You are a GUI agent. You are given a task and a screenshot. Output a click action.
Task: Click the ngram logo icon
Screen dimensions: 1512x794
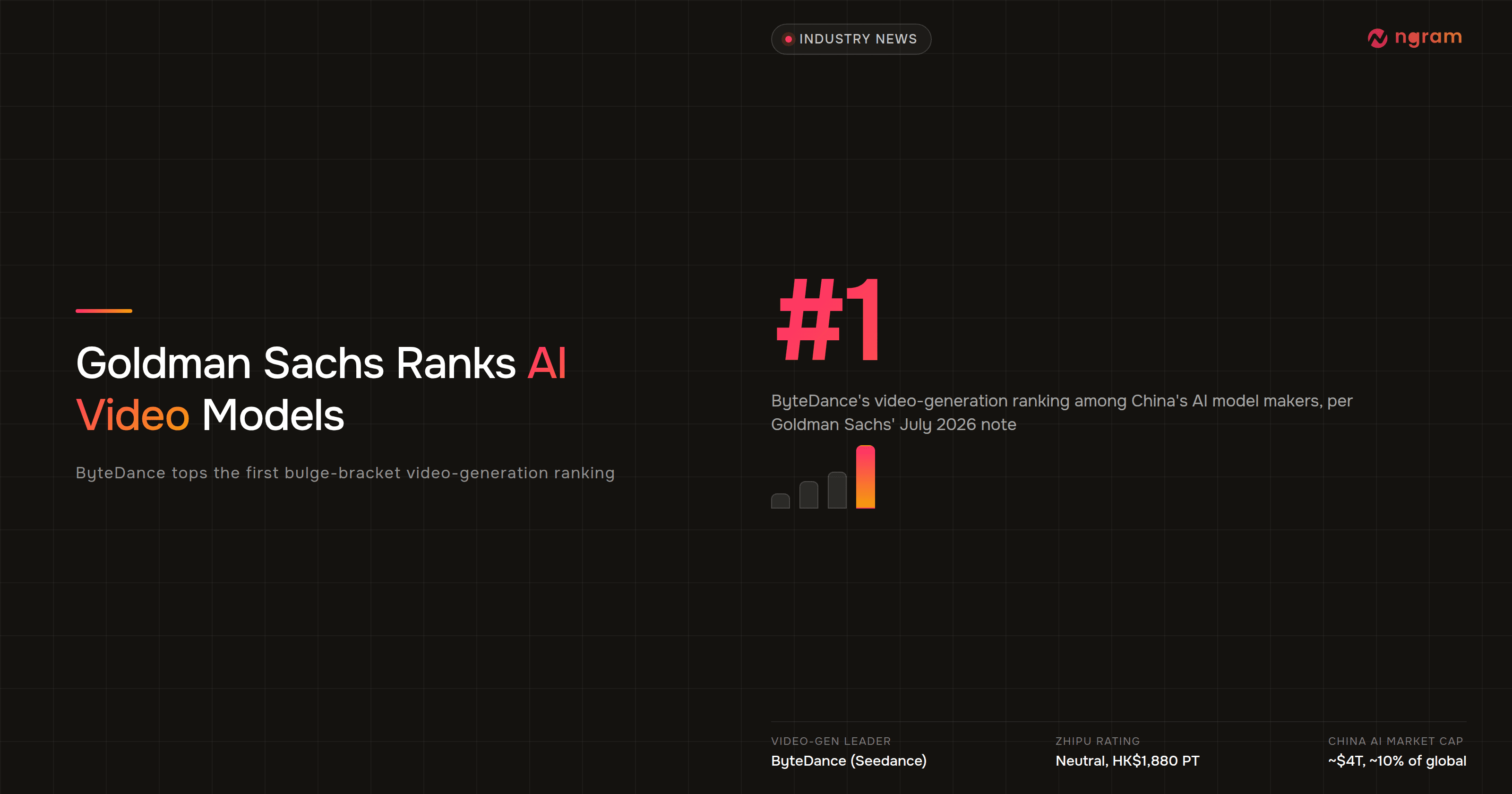pyautogui.click(x=1377, y=38)
